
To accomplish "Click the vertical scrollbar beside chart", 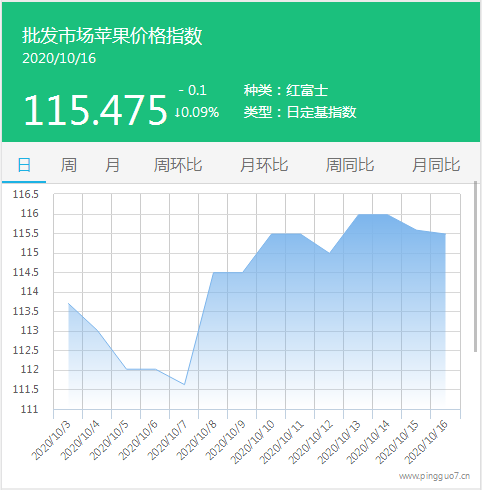I will pyautogui.click(x=475, y=266).
